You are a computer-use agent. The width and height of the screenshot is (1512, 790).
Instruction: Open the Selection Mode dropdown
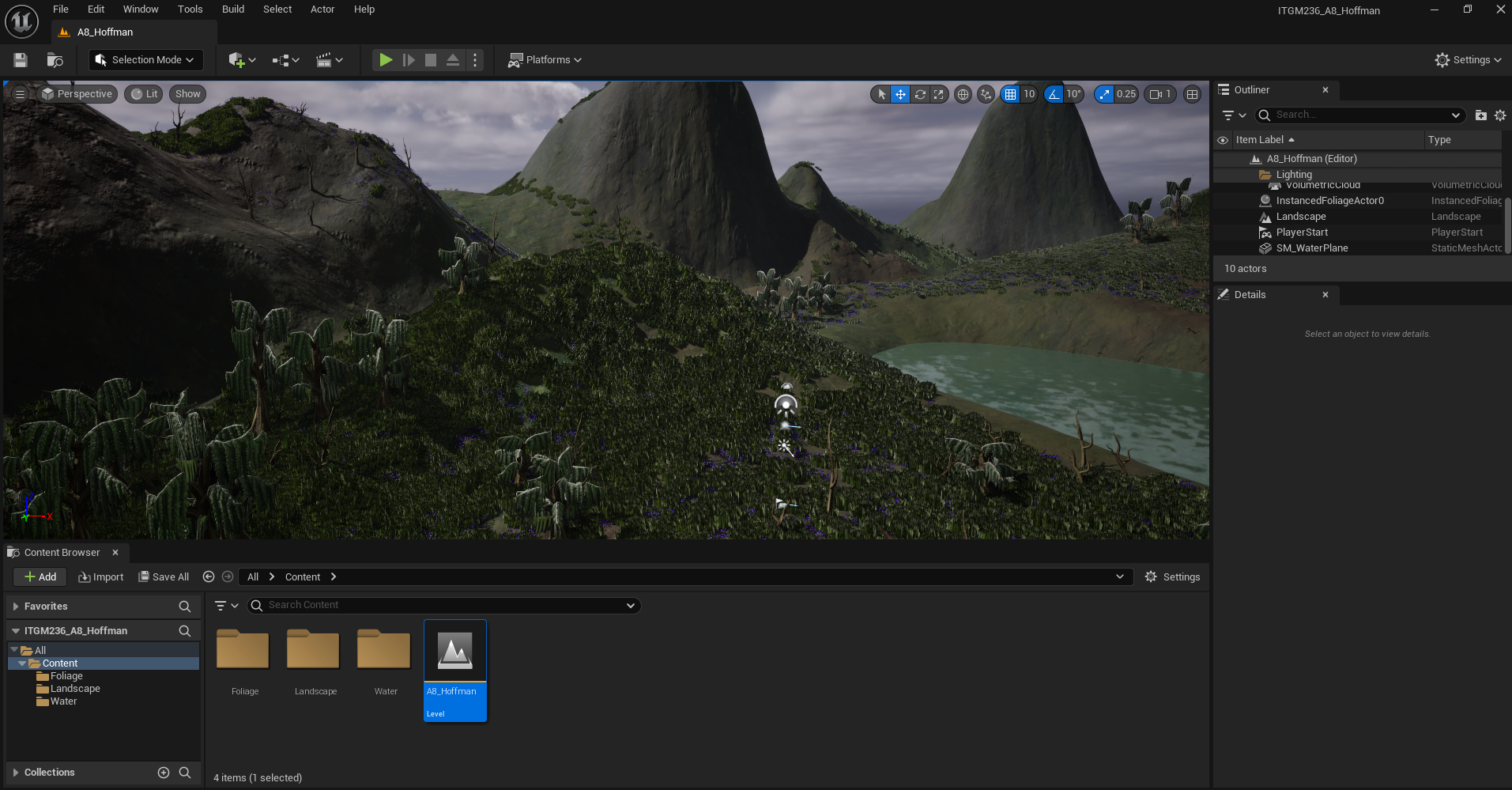(146, 60)
